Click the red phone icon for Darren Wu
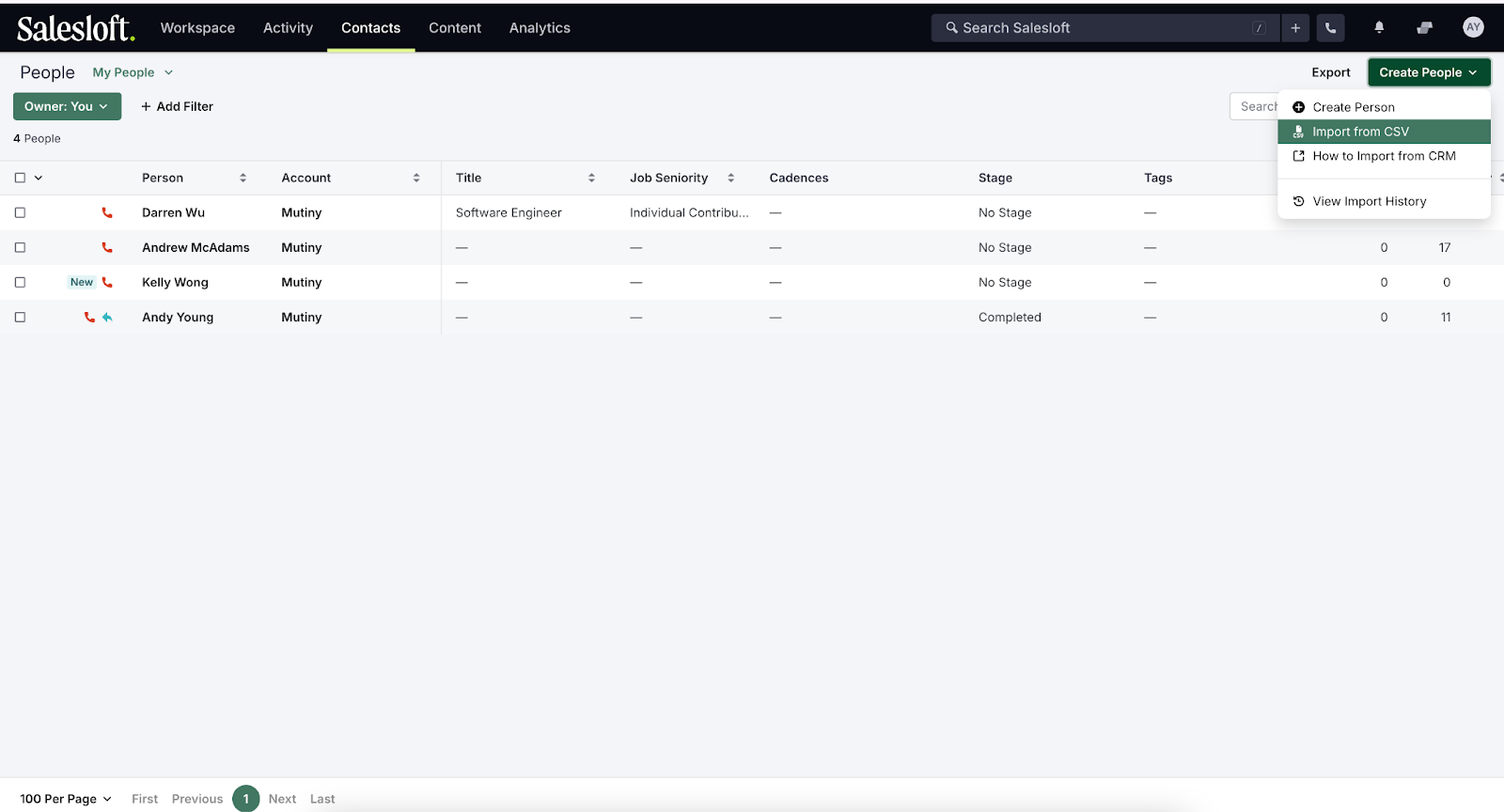The image size is (1504, 812). point(107,213)
